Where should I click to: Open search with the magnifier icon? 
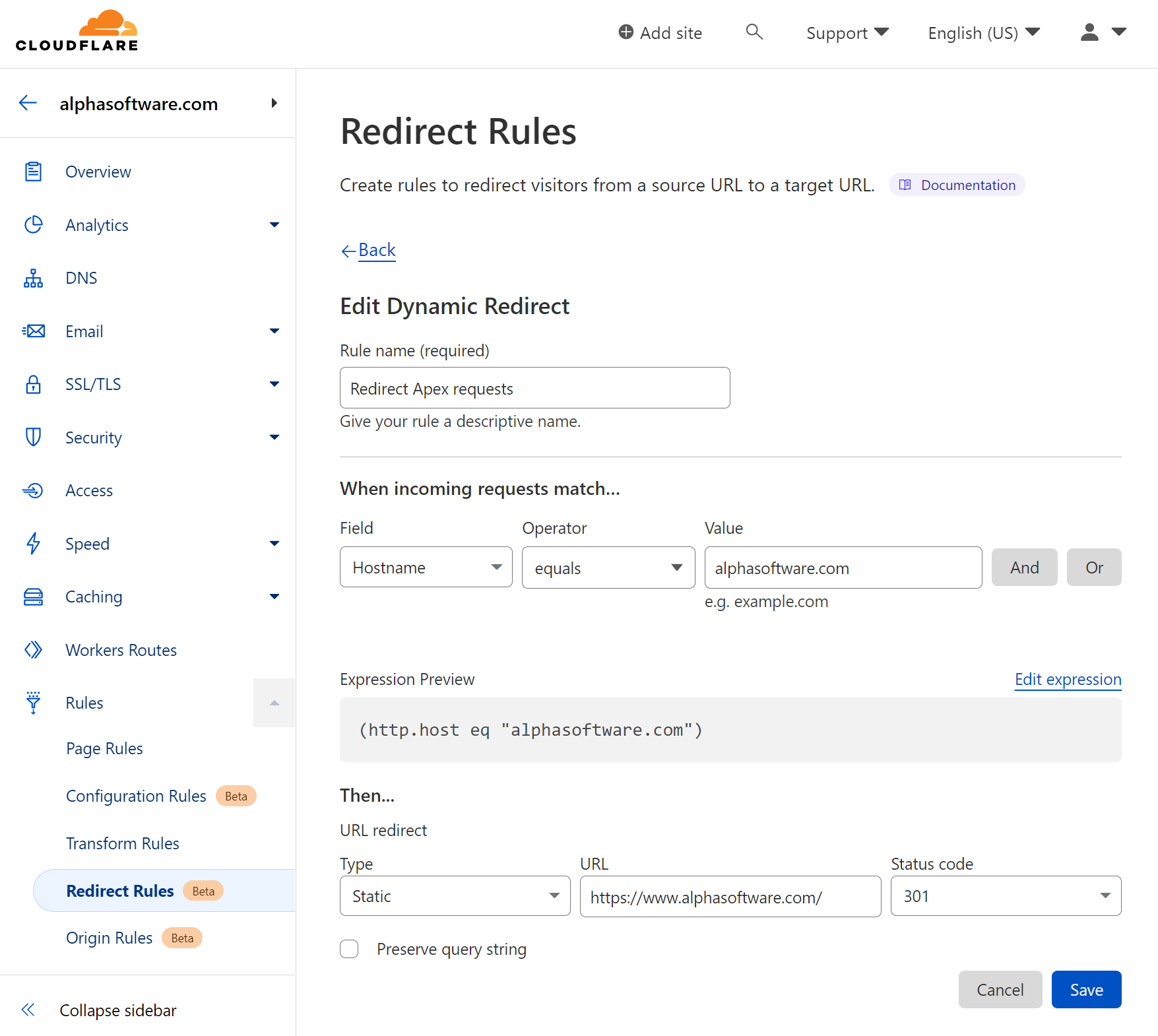pyautogui.click(x=754, y=32)
